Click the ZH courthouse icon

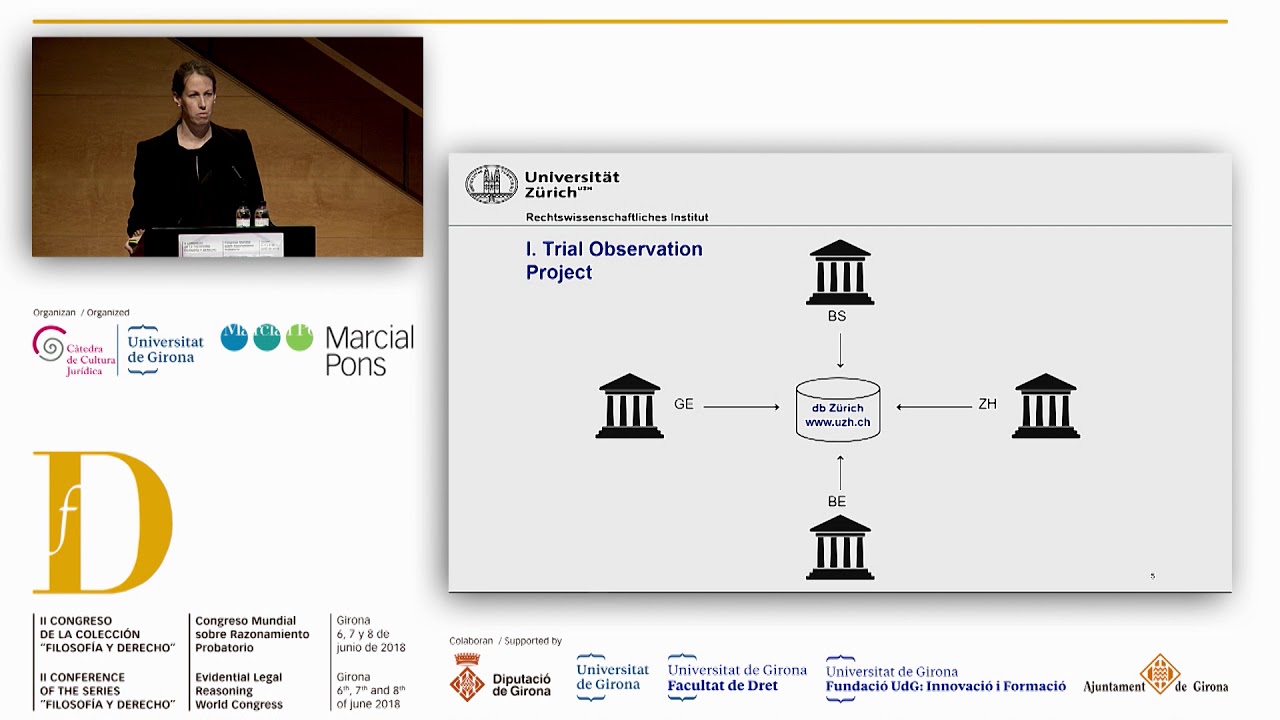(x=1046, y=406)
